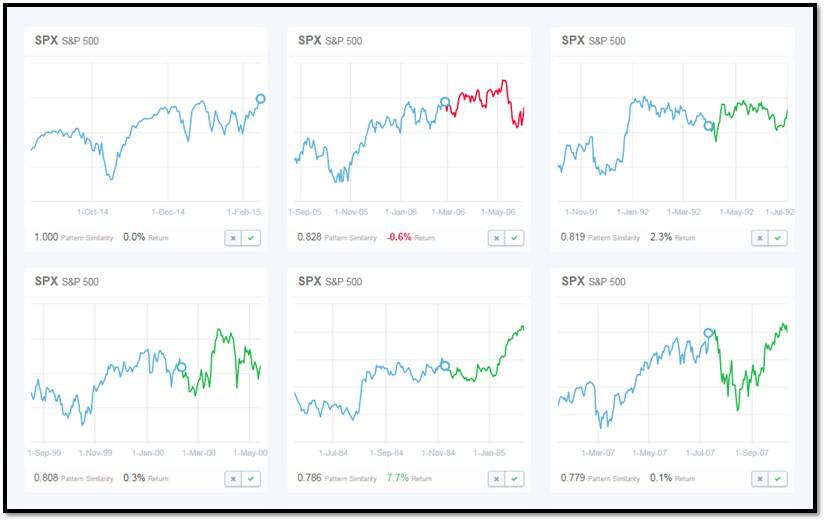Screen dimensions: 826x522
Task: Exclude the 0.779 similarity chart with X
Action: [x=761, y=479]
